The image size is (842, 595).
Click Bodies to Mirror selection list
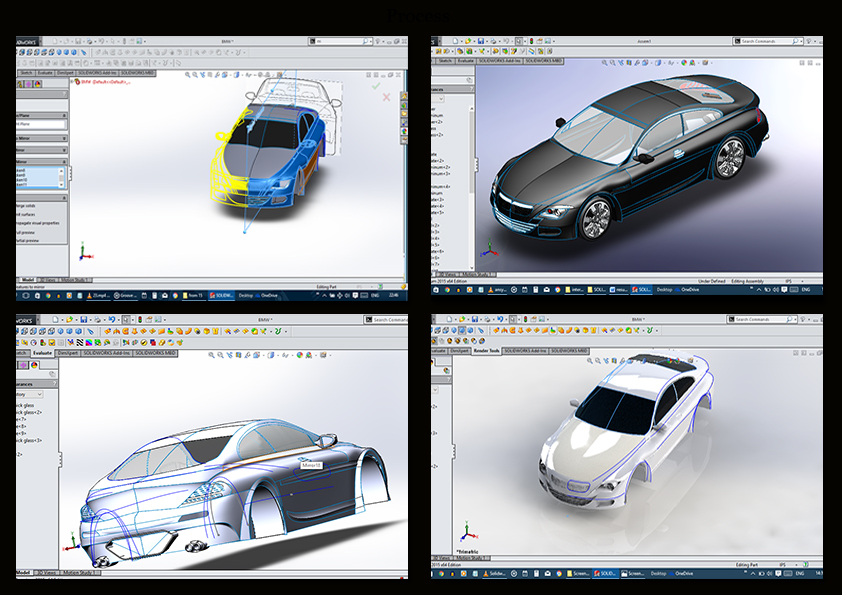[38, 177]
